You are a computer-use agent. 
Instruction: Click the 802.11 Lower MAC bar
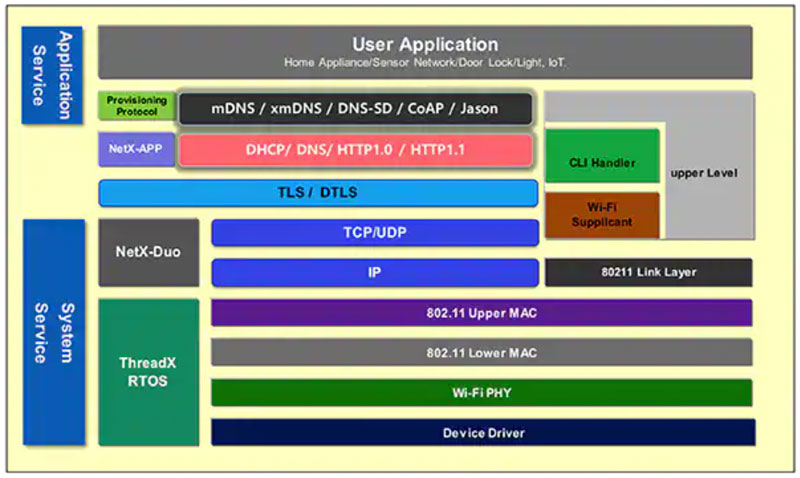(482, 353)
